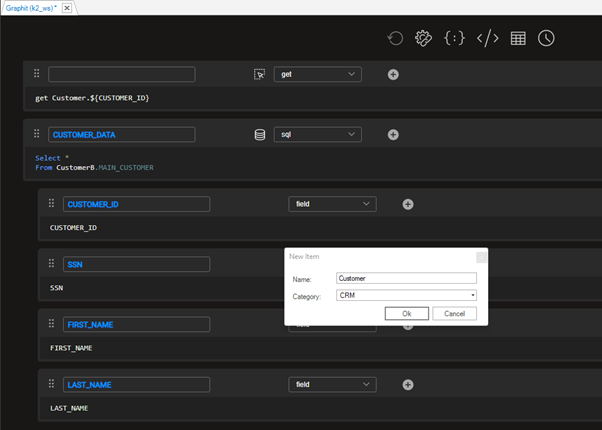Click the drag handle of CUSTOMER_ID row
This screenshot has height=430, width=602.
tap(51, 203)
